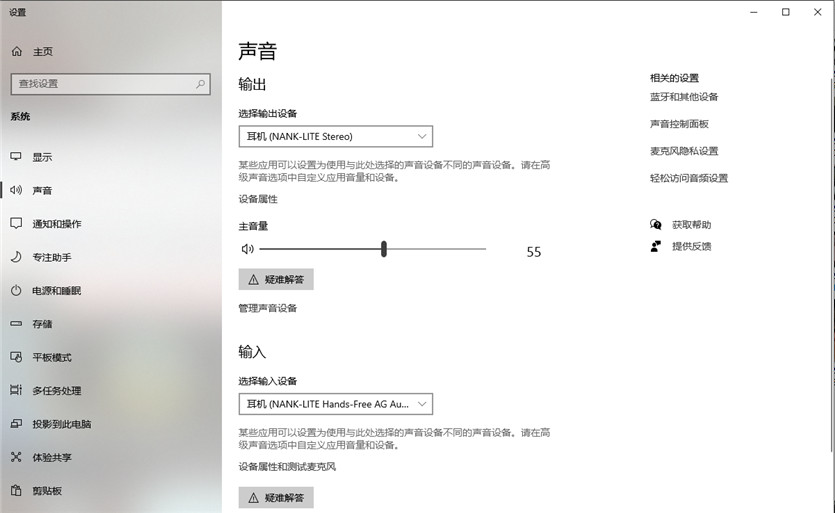Click chevron arrow of output device combo box
Viewport: 835px width, 513px height.
422,136
